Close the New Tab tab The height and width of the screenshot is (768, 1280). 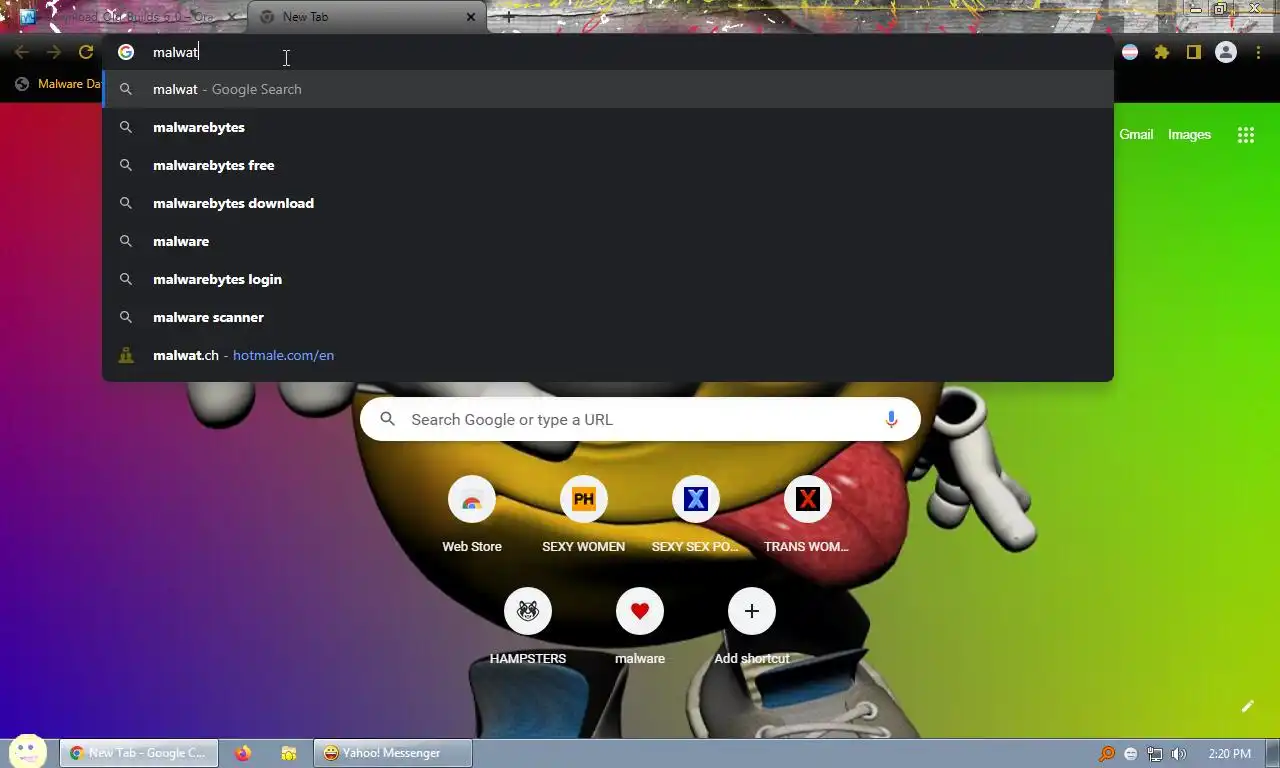click(471, 17)
